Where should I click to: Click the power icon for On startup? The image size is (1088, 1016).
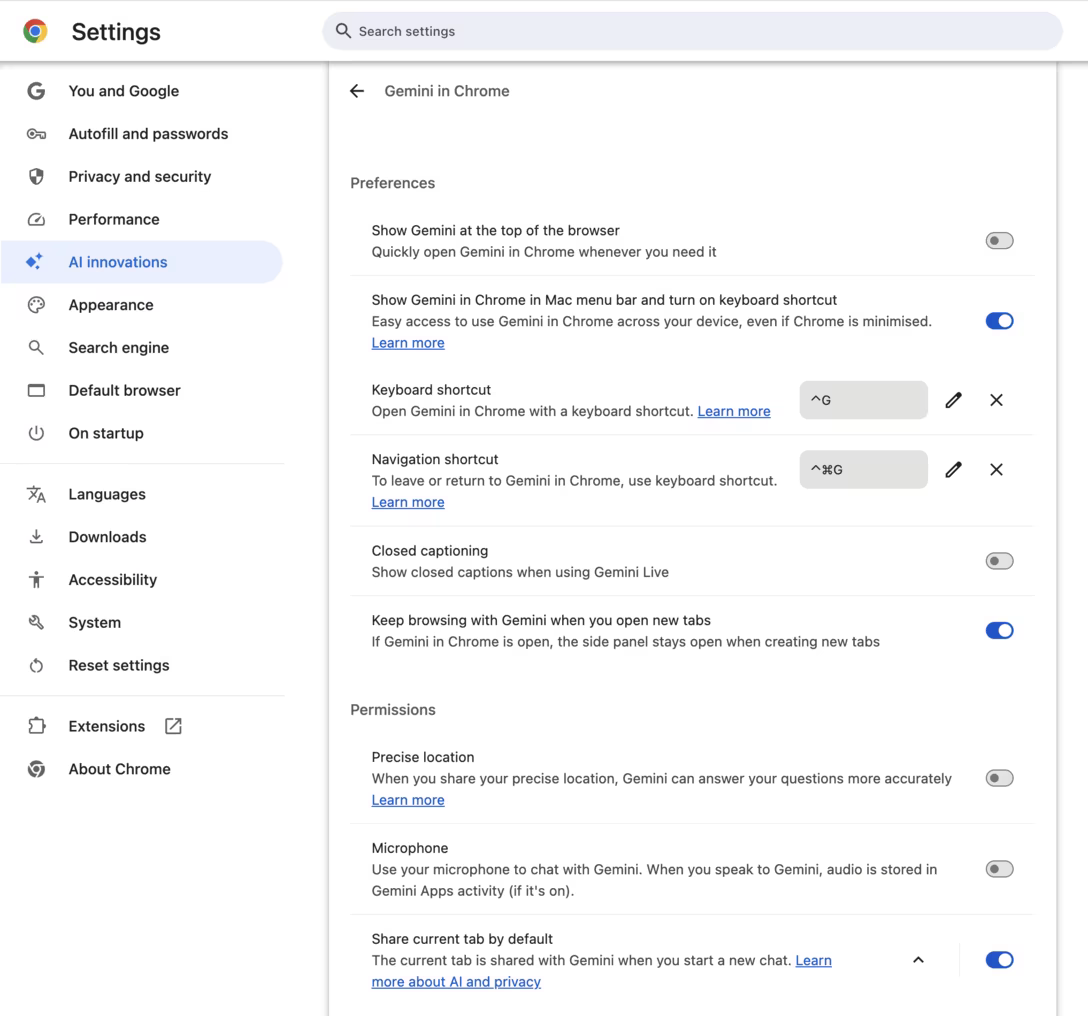point(36,433)
